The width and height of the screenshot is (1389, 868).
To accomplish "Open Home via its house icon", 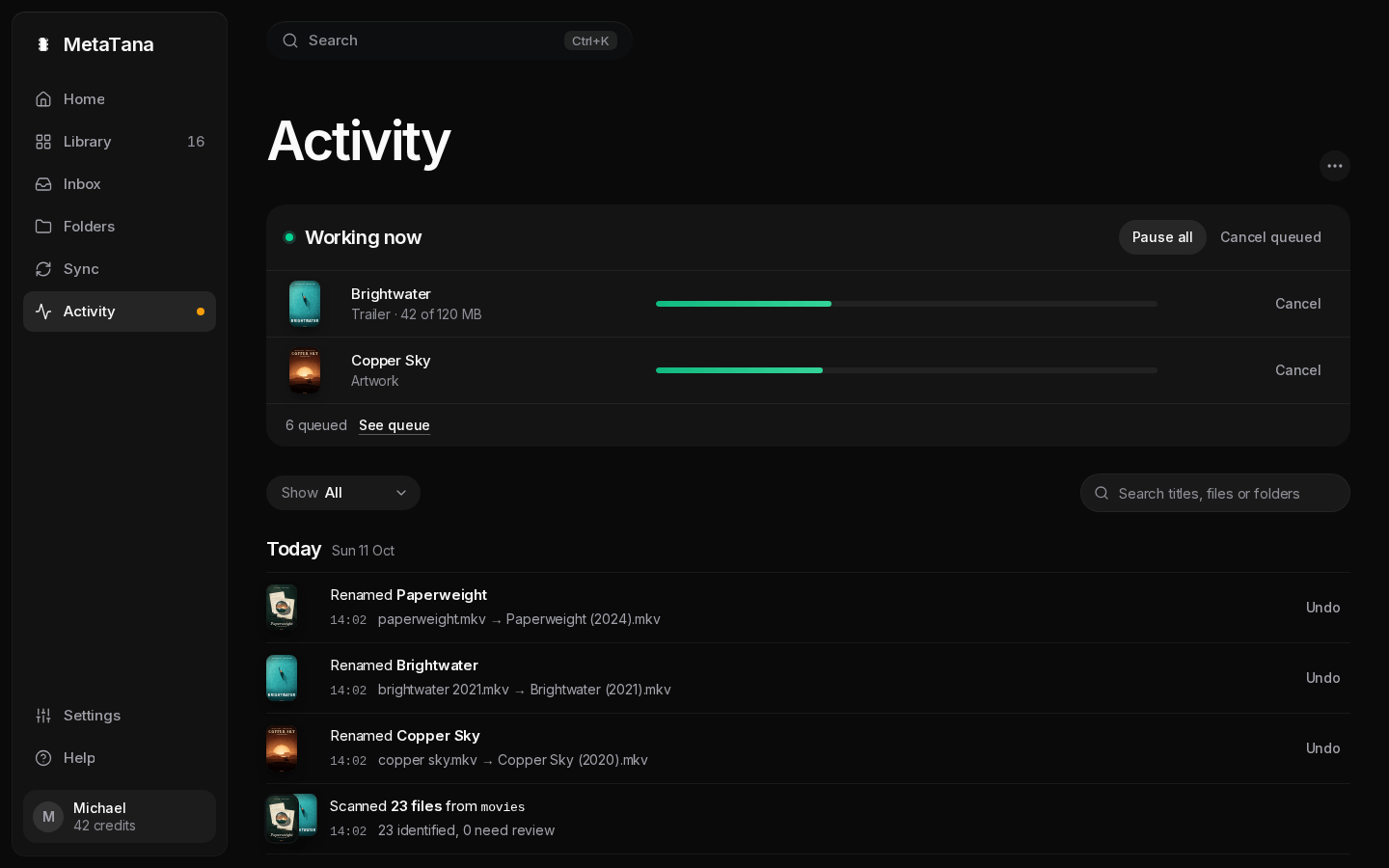I will point(43,99).
